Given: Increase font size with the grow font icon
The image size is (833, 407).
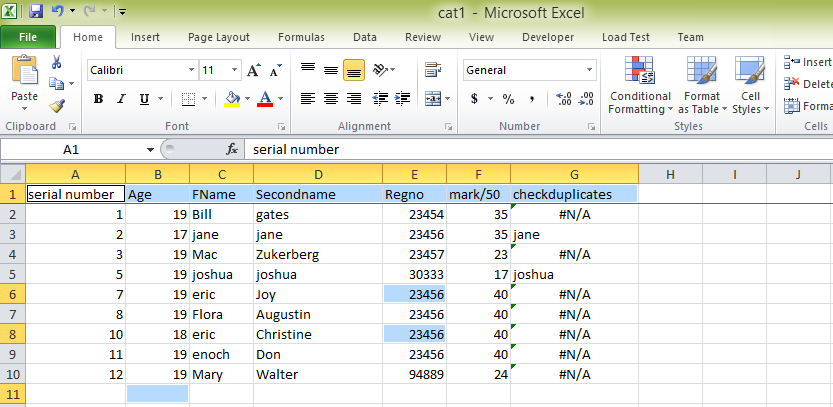Looking at the screenshot, I should [253, 70].
